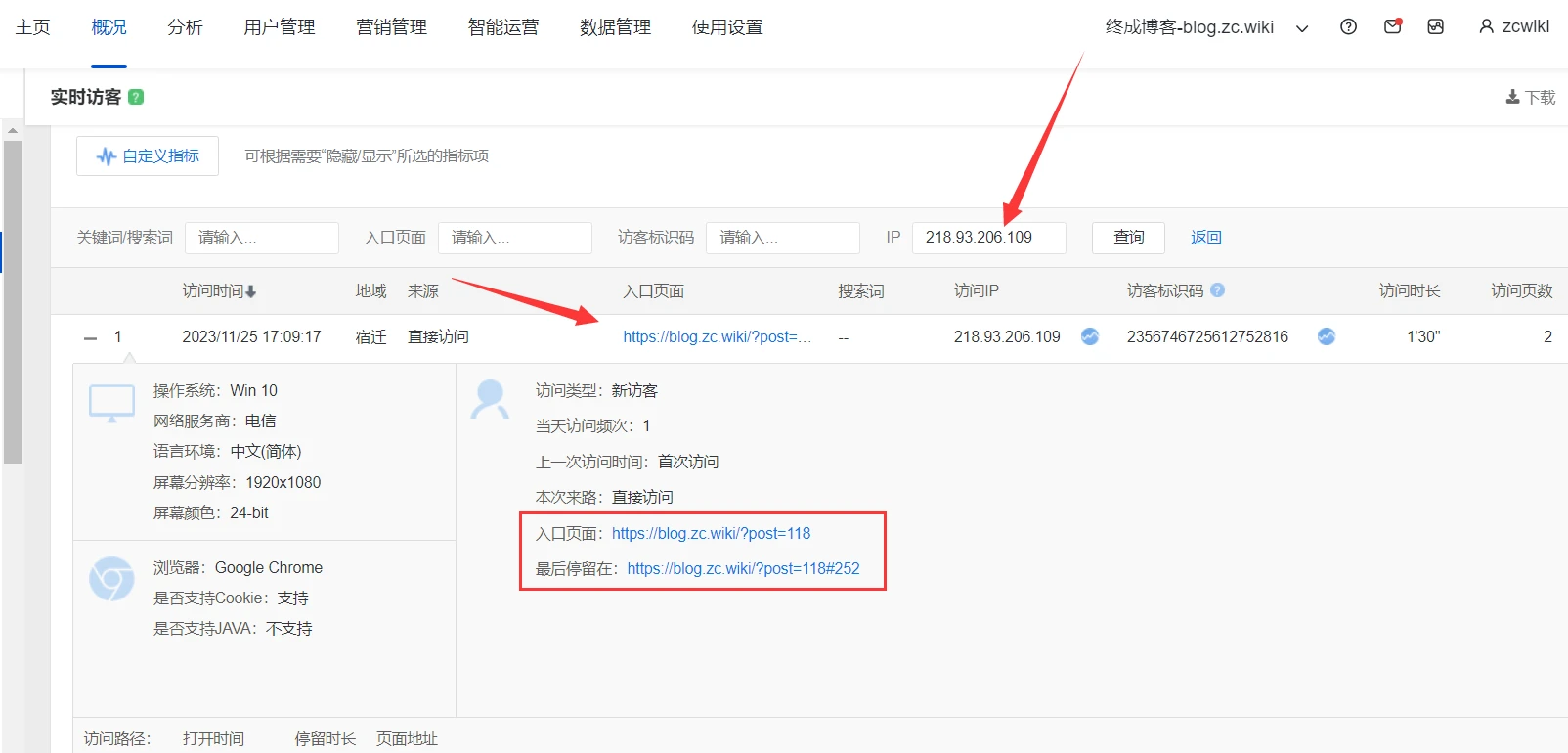This screenshot has height=753, width=1568.
Task: Click the green help icon beside 实时访客
Action: coord(136,97)
